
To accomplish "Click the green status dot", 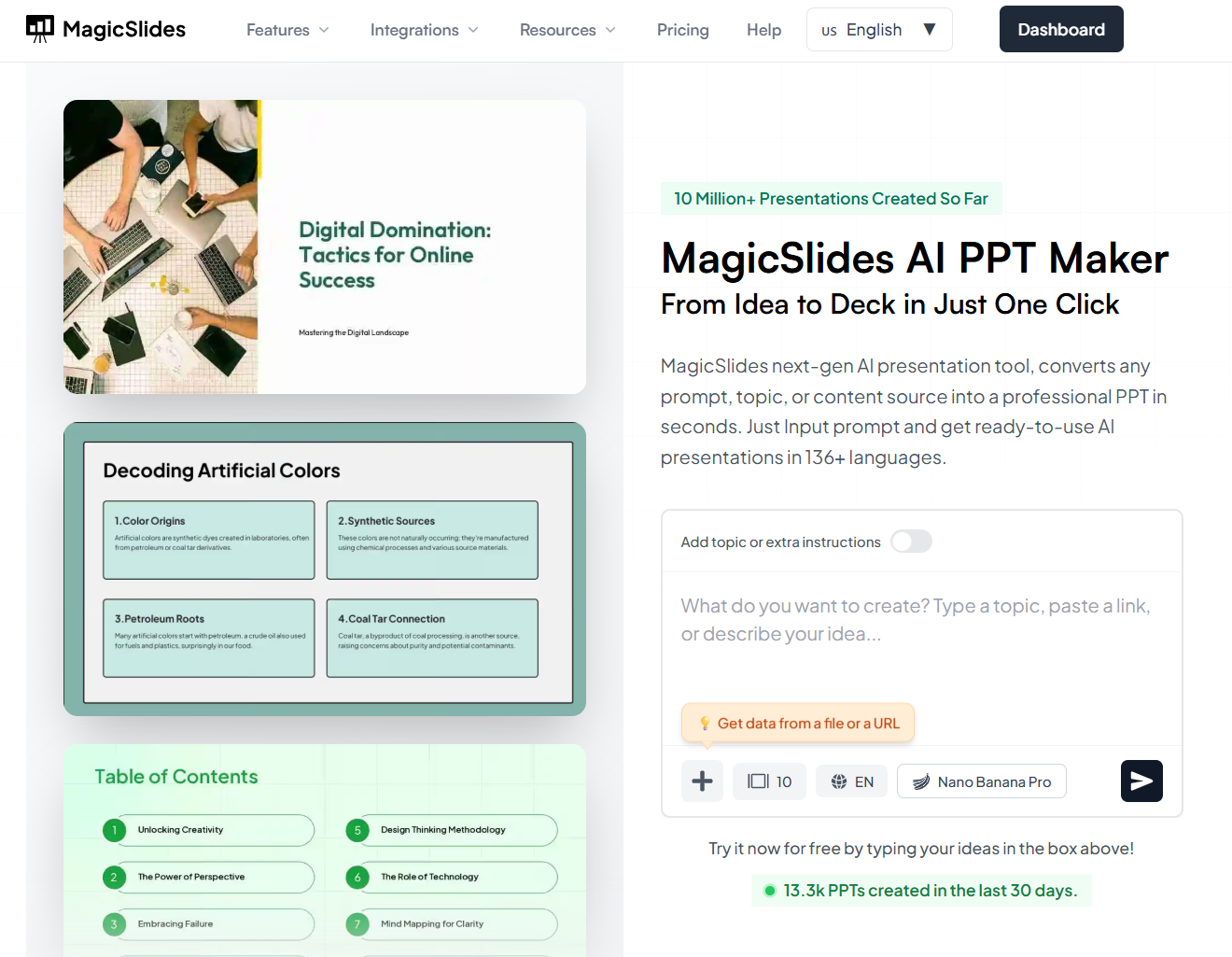I will click(x=770, y=891).
